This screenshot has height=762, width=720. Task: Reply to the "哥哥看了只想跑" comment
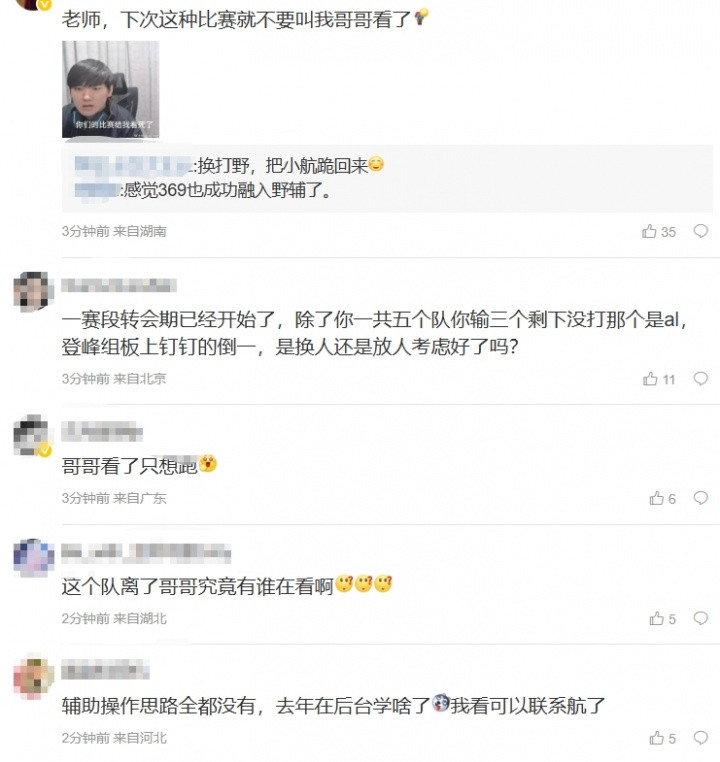pos(700,498)
